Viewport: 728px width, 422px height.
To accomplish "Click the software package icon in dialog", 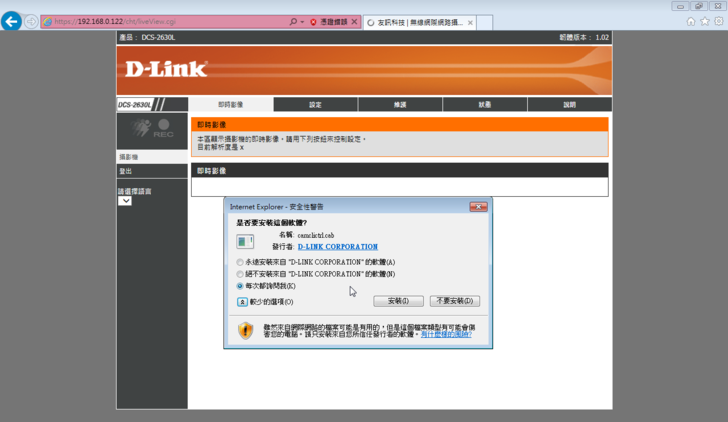I will (245, 241).
